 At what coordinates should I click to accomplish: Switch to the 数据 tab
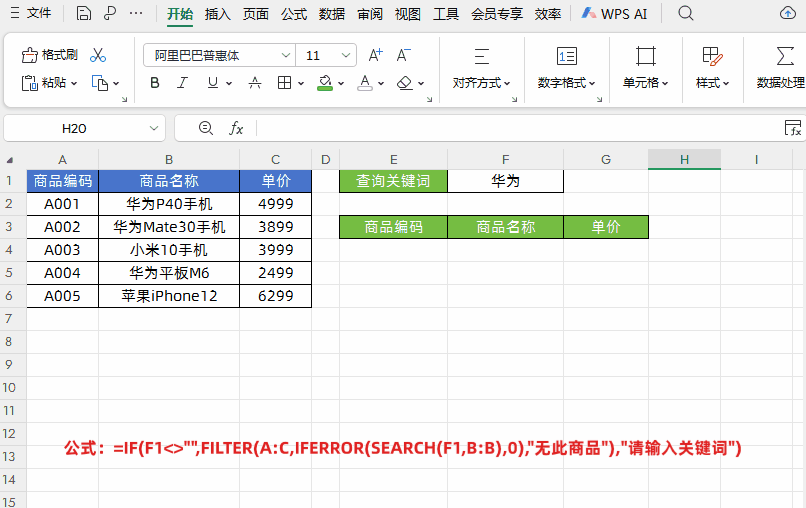[332, 14]
